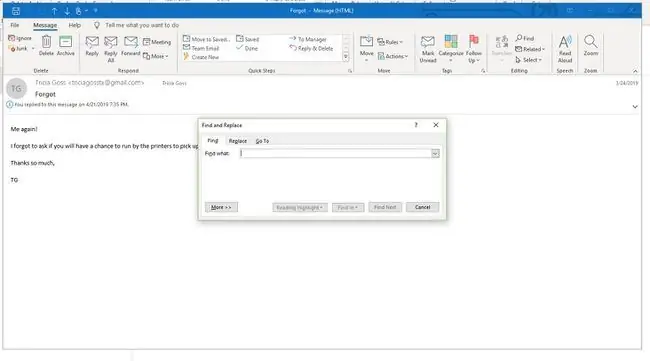The height and width of the screenshot is (361, 650).
Task: Click the Find Next button
Action: pyautogui.click(x=385, y=207)
